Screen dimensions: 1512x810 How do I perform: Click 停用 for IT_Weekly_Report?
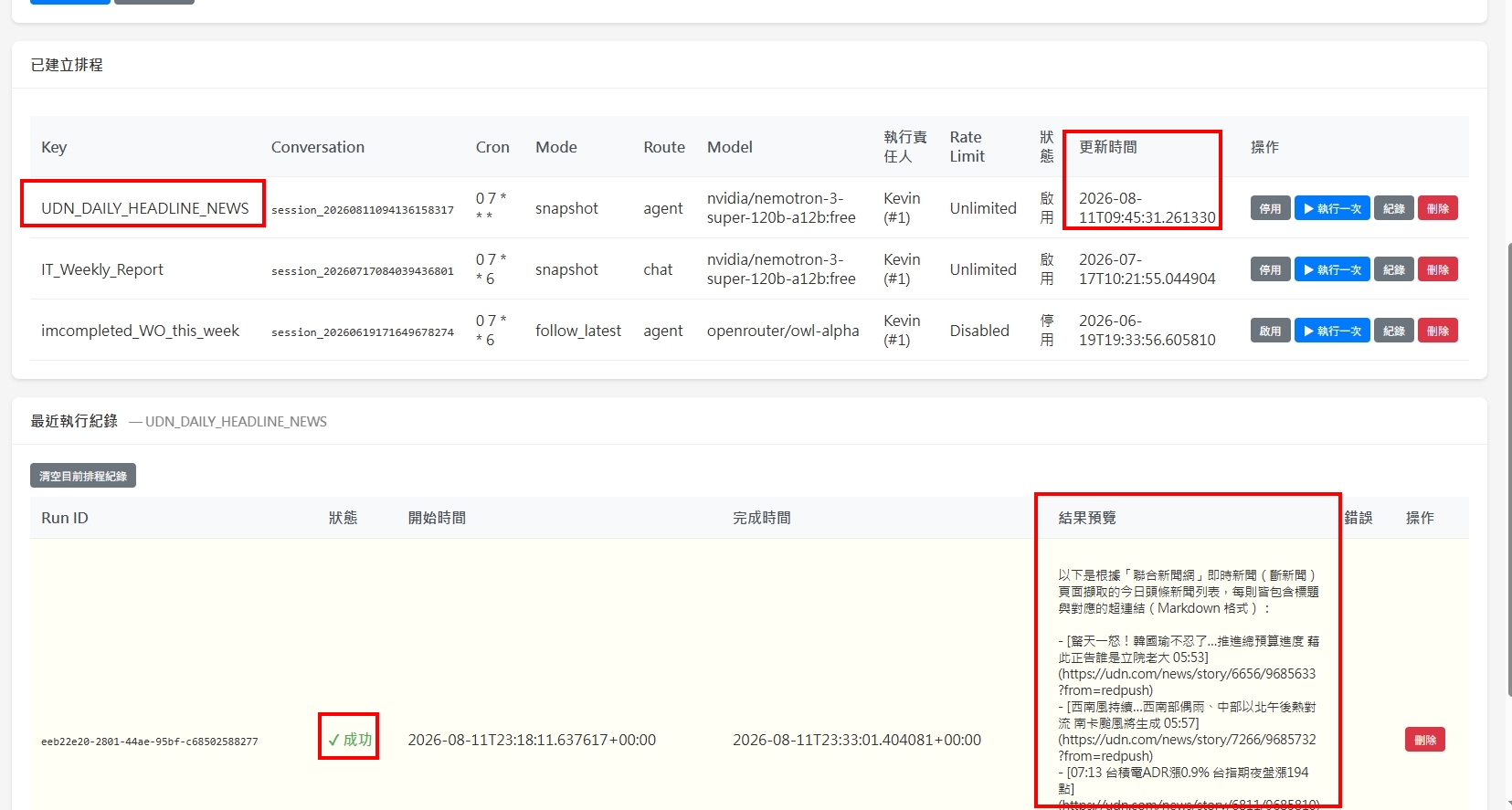coord(1270,269)
